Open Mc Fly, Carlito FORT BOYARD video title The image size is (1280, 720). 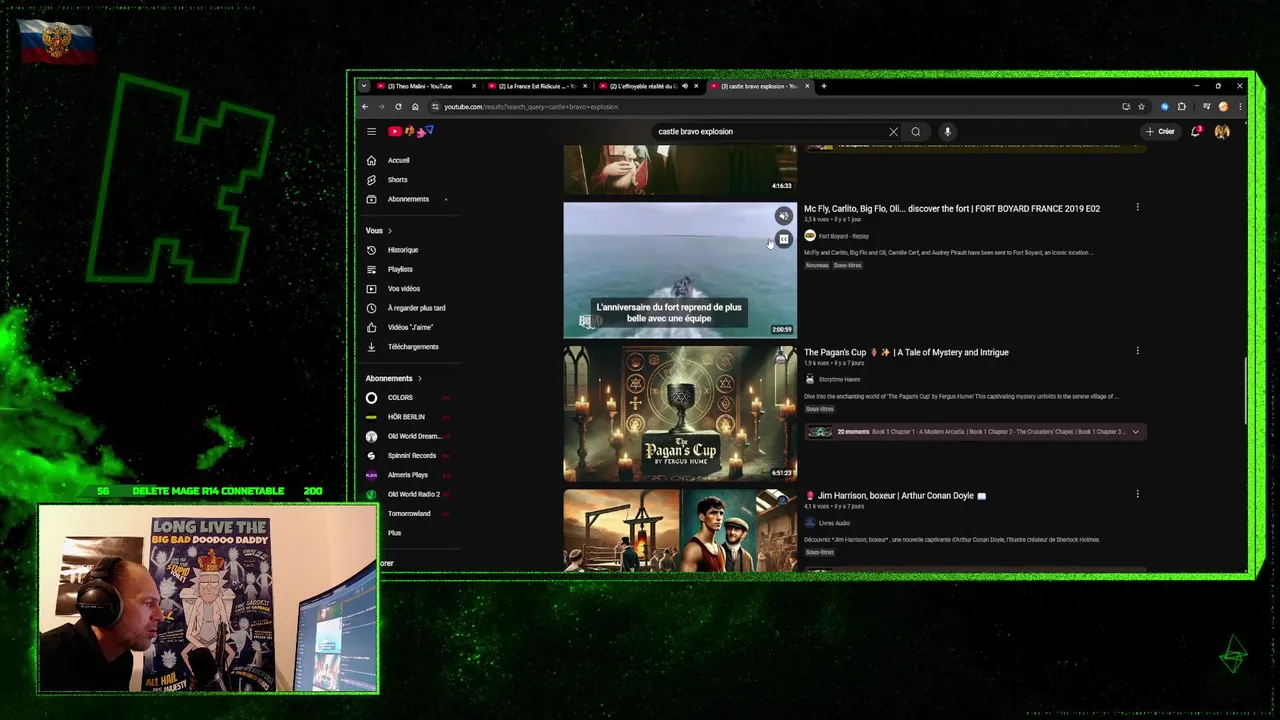[x=952, y=209]
